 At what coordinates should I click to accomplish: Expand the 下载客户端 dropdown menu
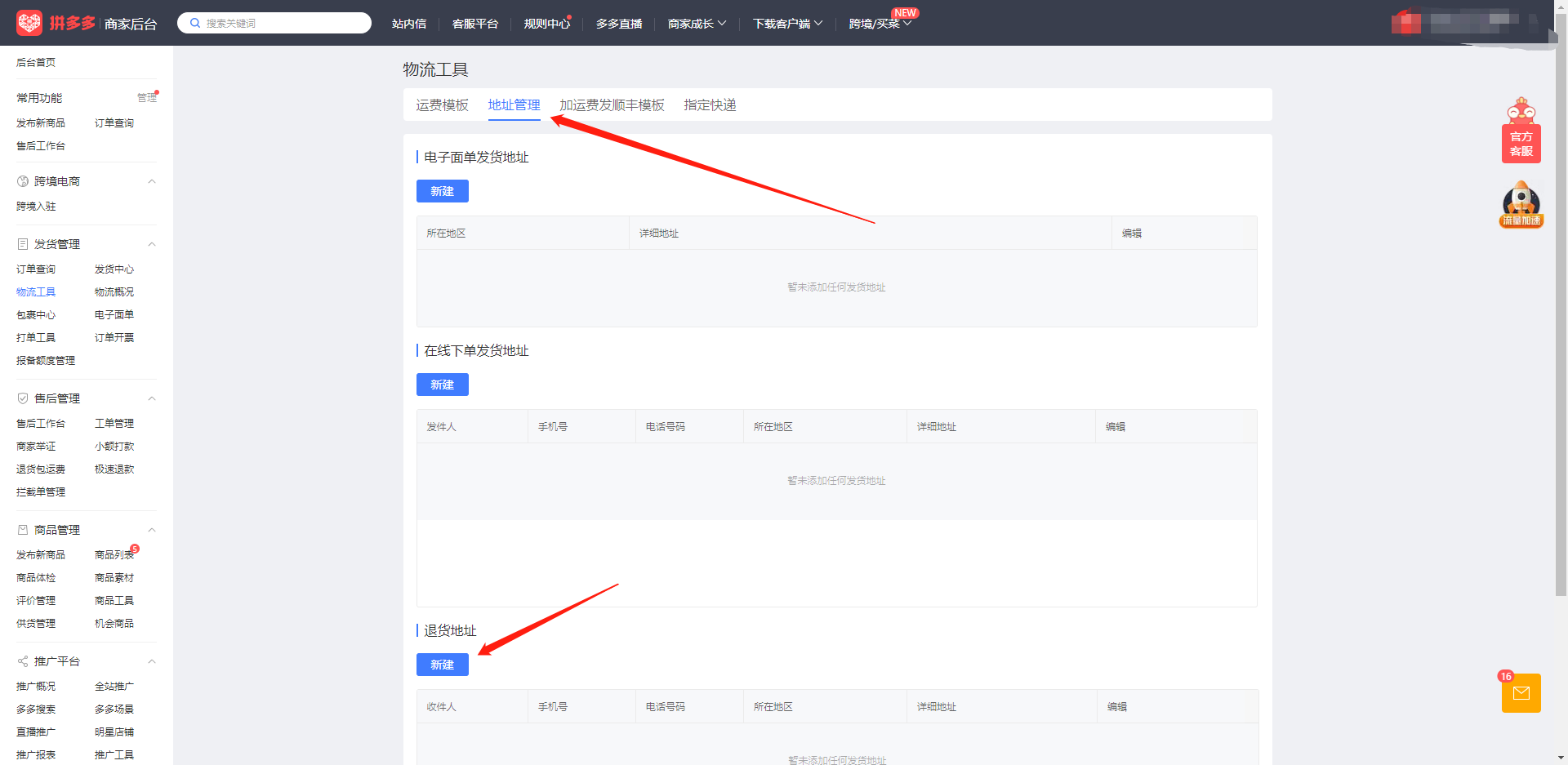(x=788, y=24)
